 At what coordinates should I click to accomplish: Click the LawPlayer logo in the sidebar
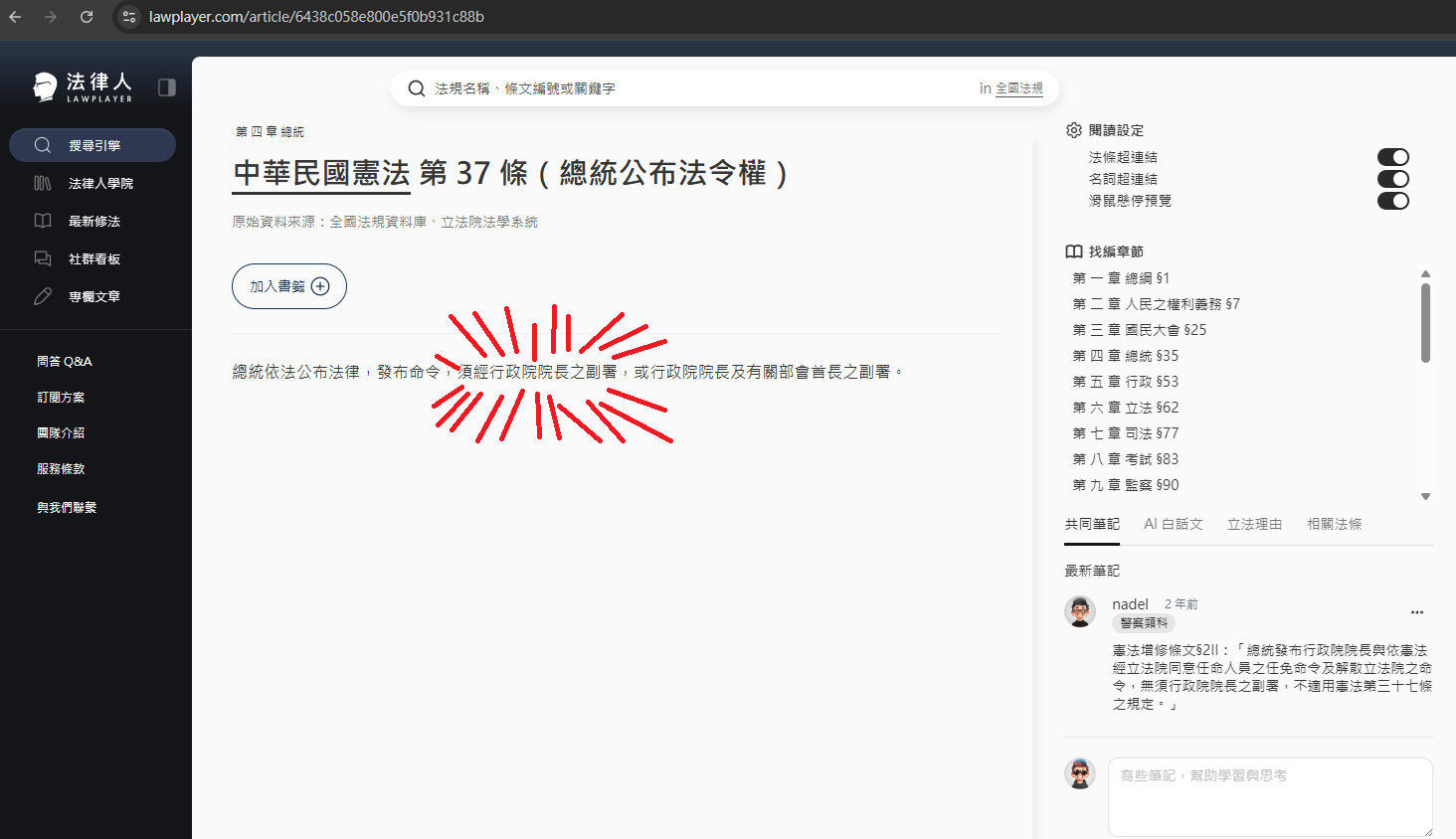point(84,87)
